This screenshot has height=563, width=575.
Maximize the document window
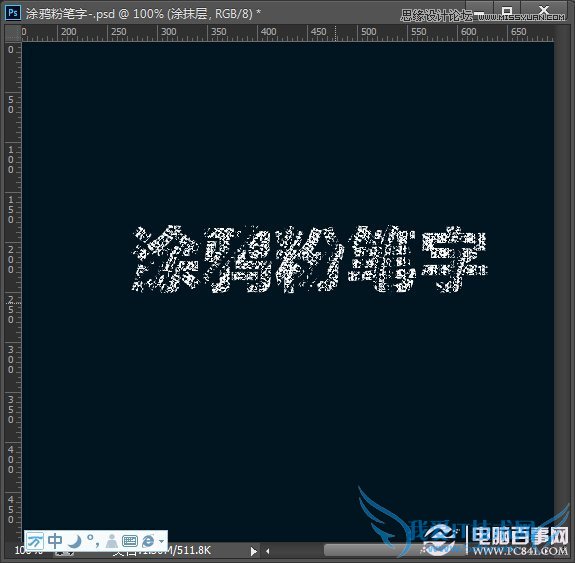tap(507, 12)
